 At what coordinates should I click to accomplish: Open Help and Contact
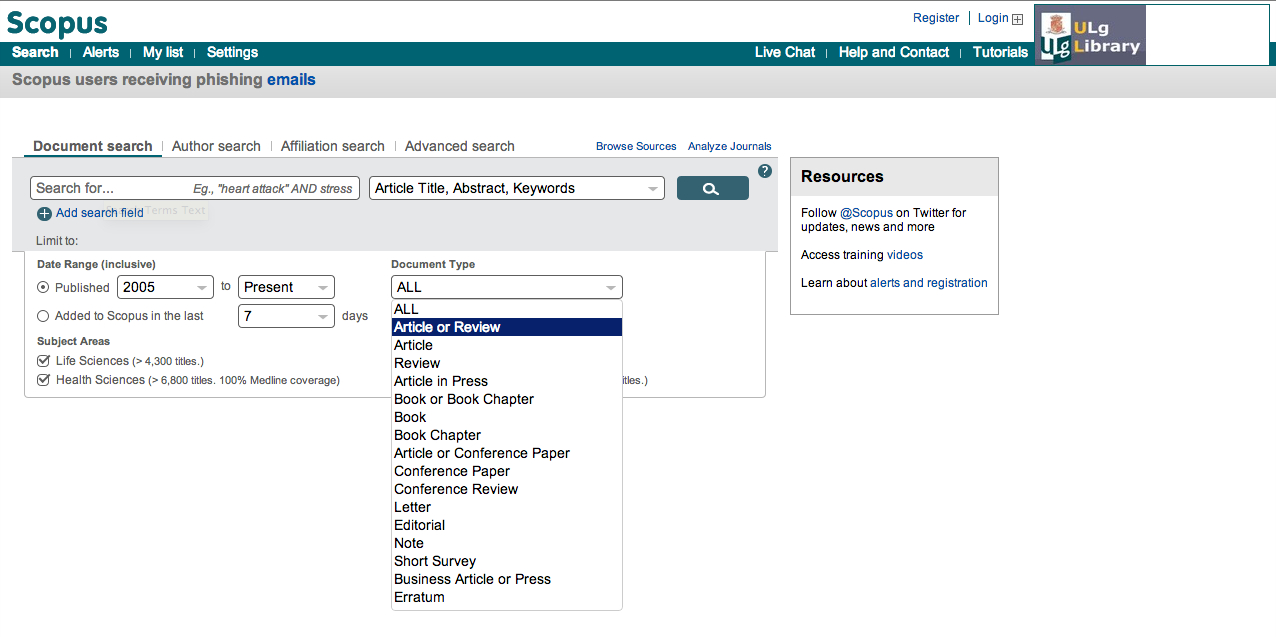894,52
